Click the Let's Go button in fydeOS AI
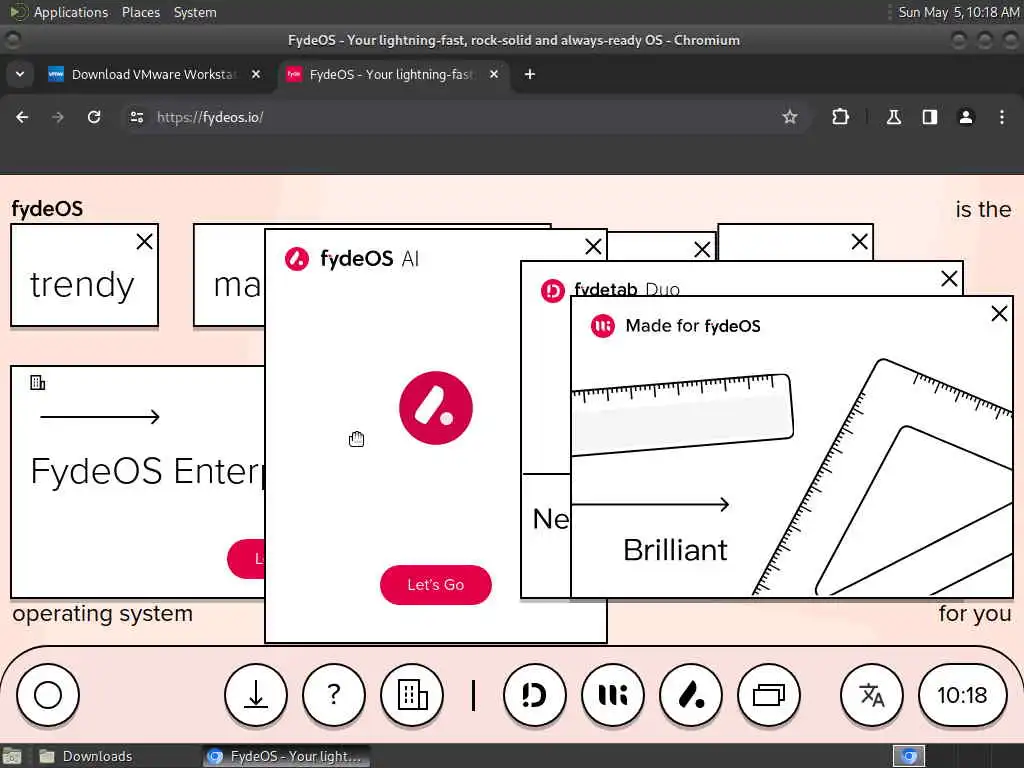Viewport: 1024px width, 768px height. 436,584
